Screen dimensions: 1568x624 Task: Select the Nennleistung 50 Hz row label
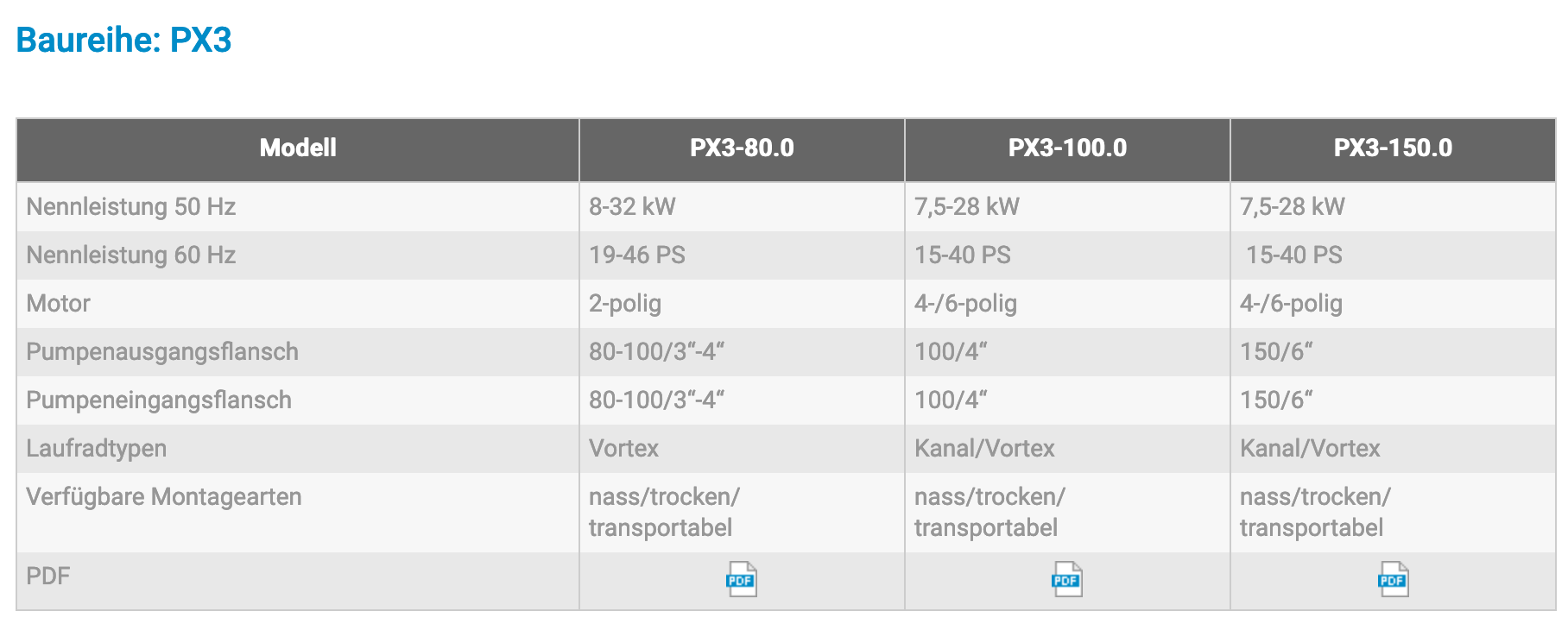[131, 206]
